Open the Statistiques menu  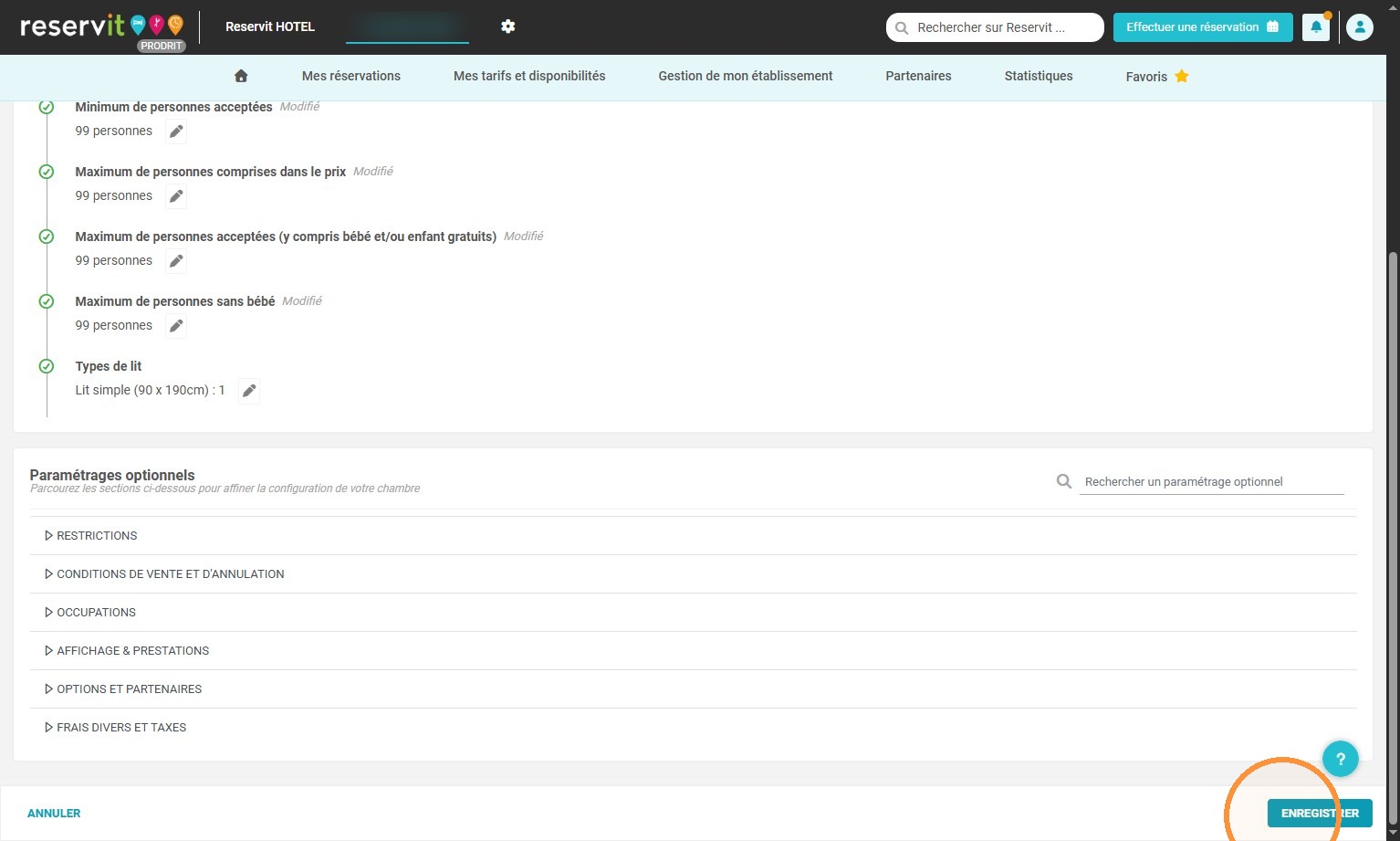(x=1039, y=76)
